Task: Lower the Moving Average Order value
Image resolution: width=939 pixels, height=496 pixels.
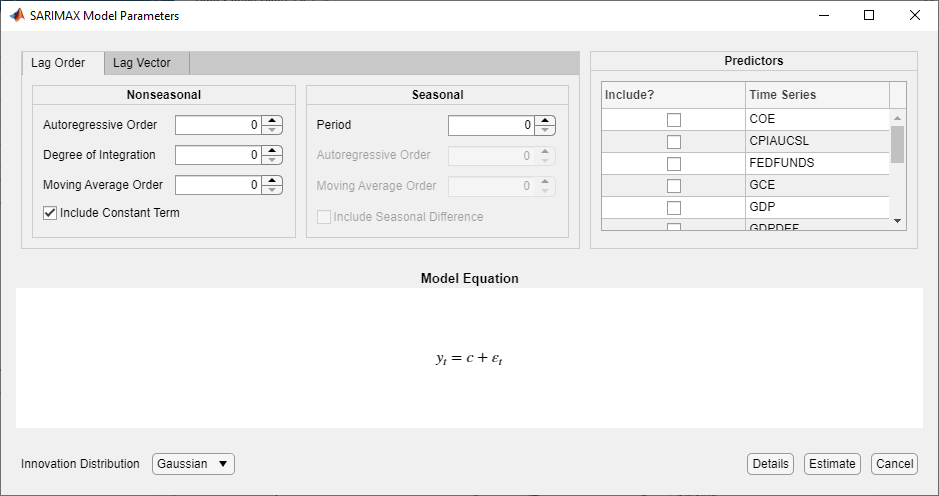Action: pos(271,190)
